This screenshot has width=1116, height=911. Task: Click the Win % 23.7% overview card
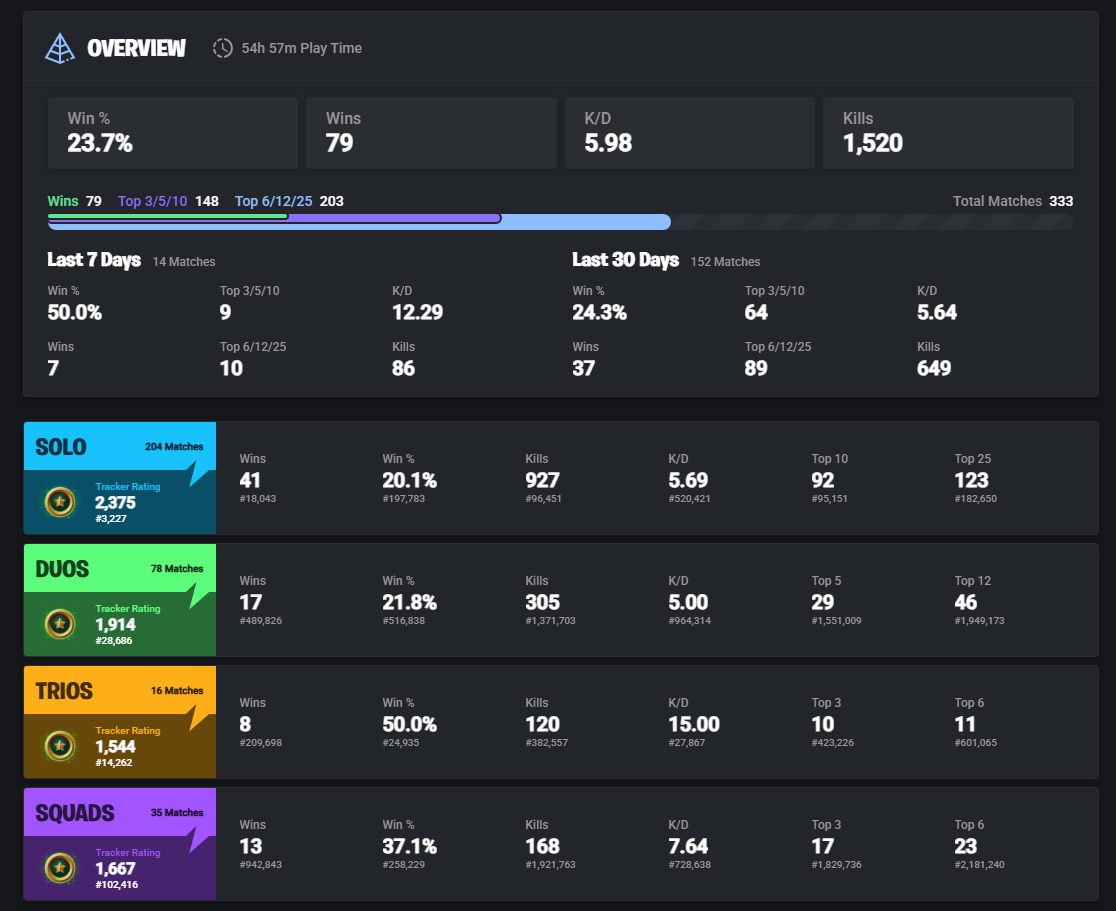pos(173,133)
